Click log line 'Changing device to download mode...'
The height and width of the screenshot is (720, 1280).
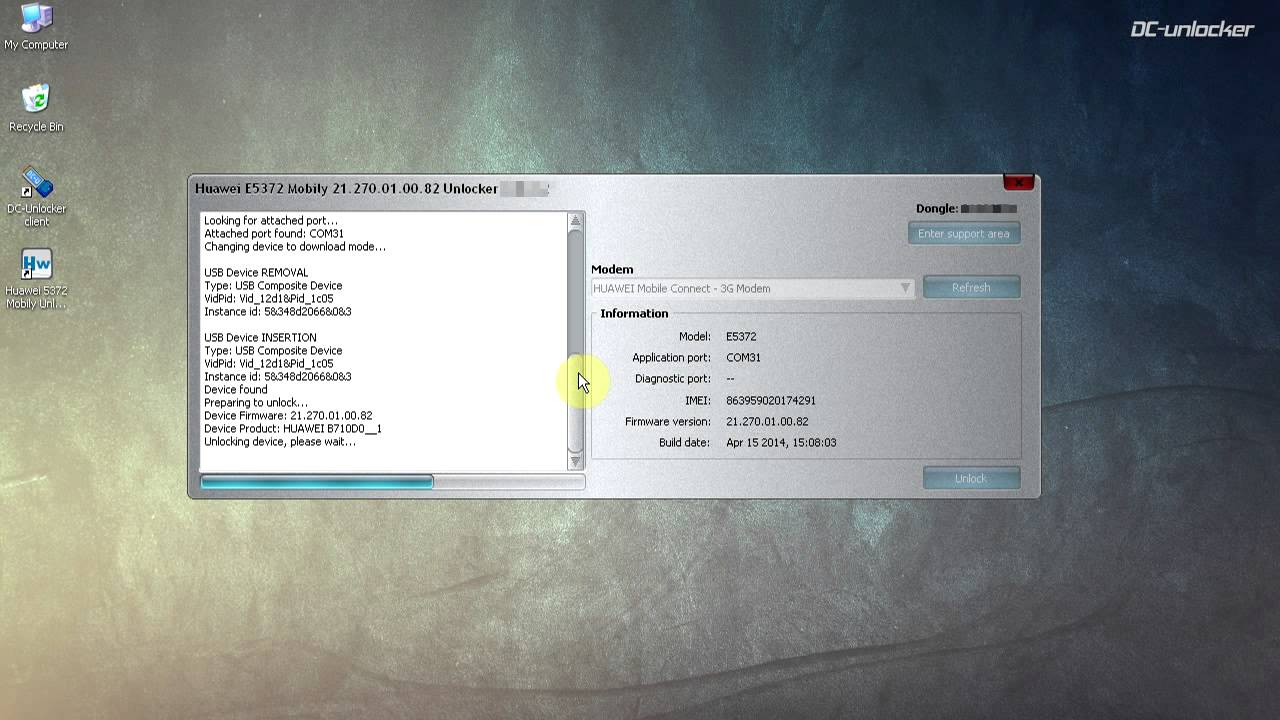click(x=295, y=247)
